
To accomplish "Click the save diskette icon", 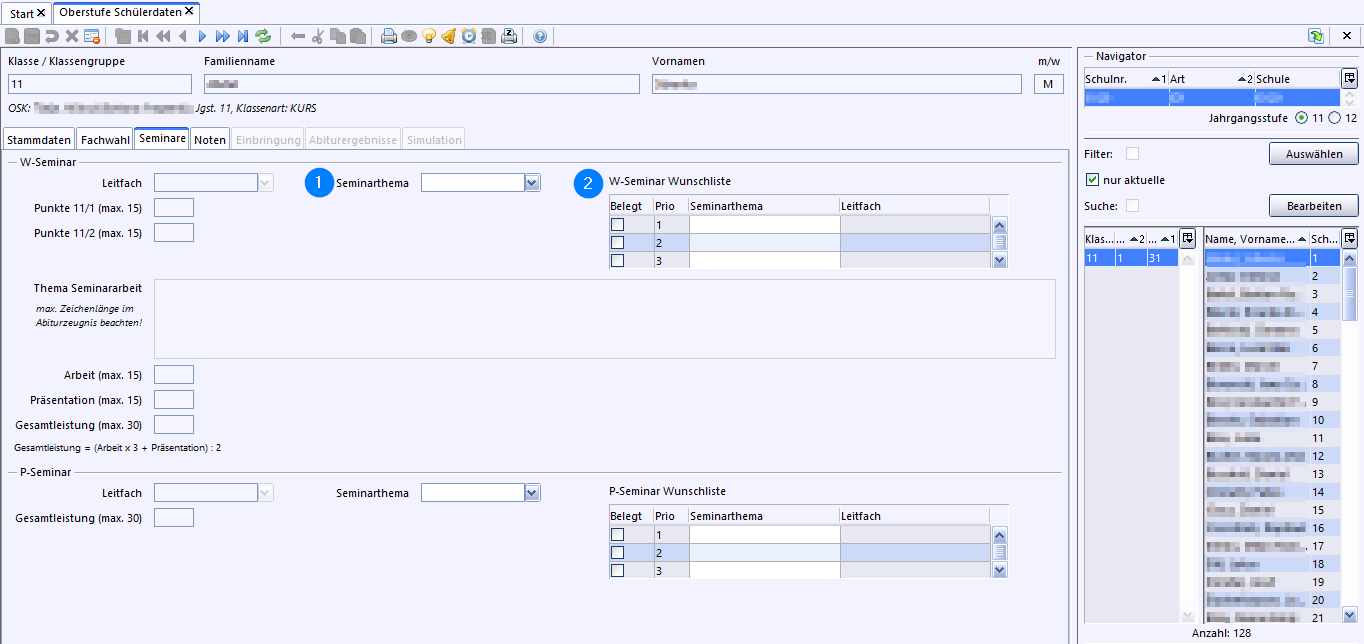I will tap(32, 36).
